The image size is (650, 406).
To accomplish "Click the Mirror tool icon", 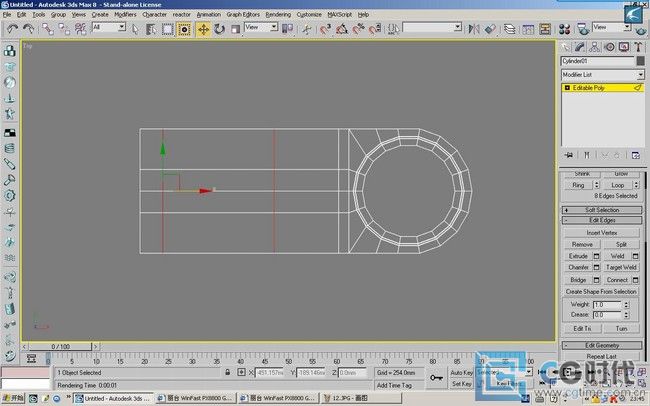I will [474, 29].
